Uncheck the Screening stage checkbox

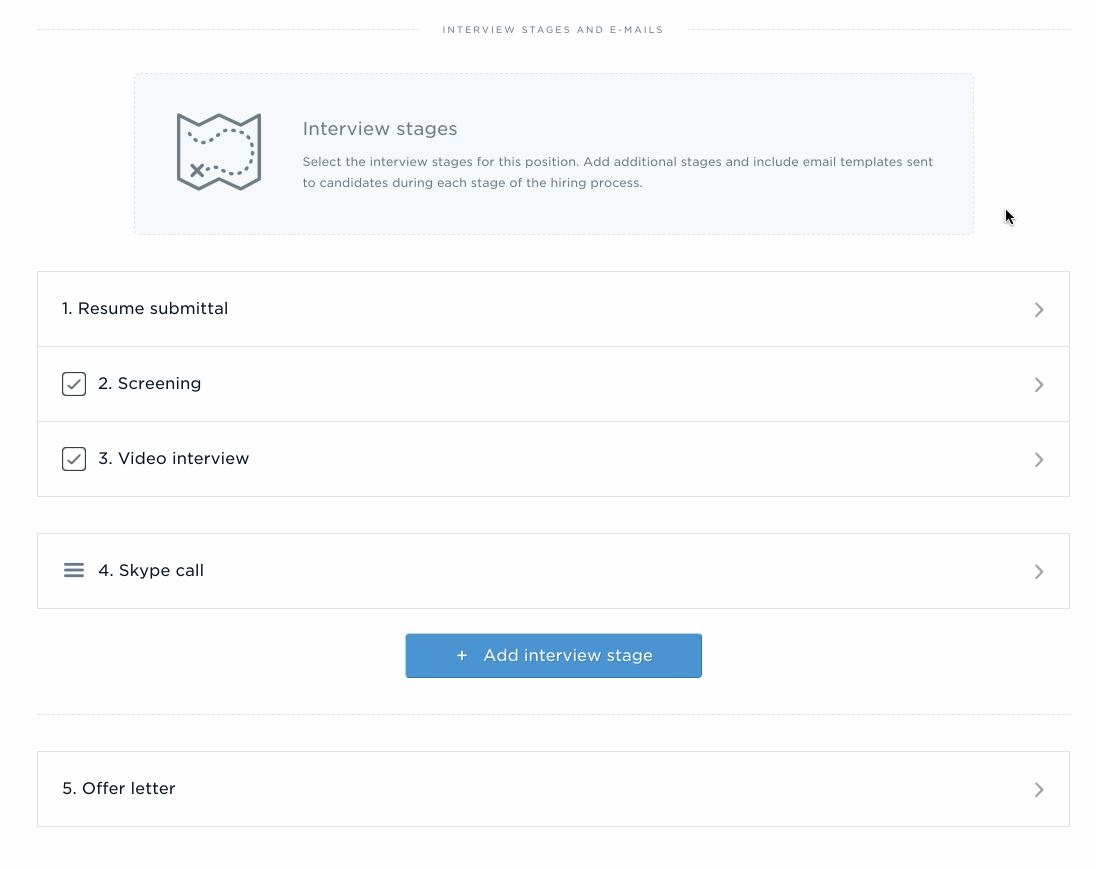click(74, 384)
